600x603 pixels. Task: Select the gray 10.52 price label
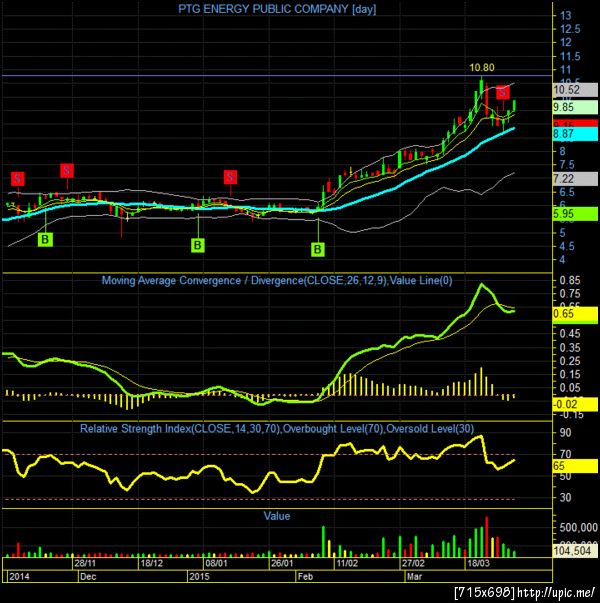575,90
